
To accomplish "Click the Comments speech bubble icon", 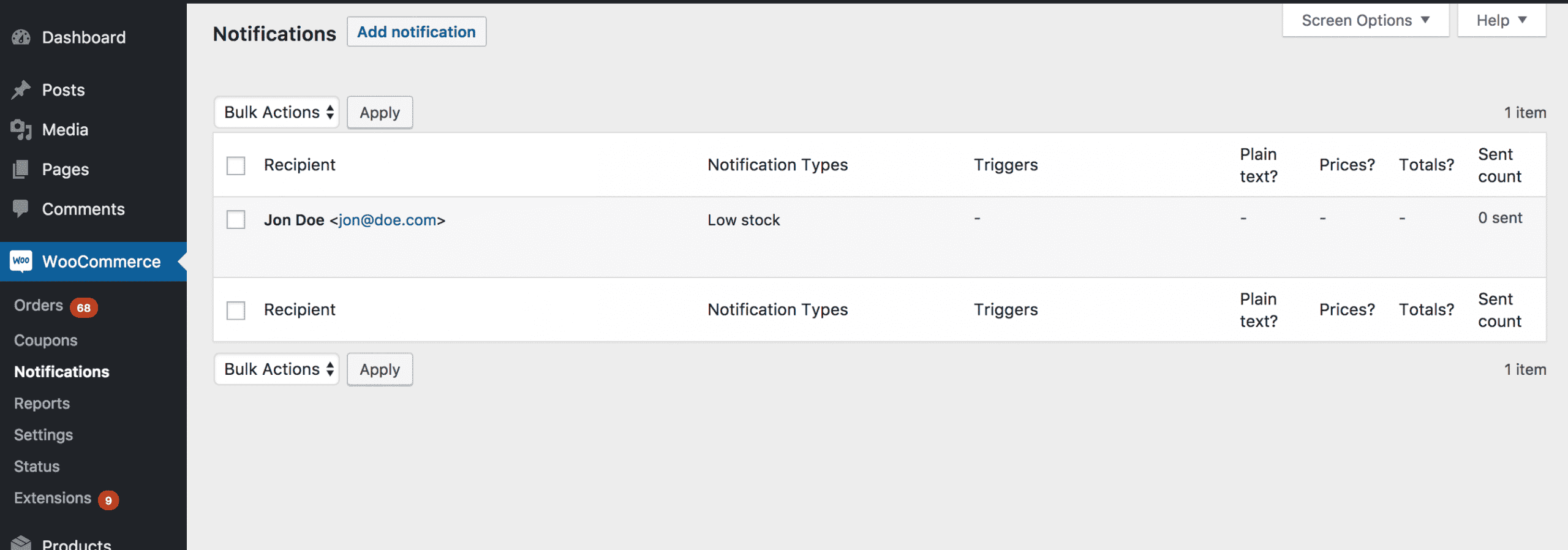I will coord(21,209).
